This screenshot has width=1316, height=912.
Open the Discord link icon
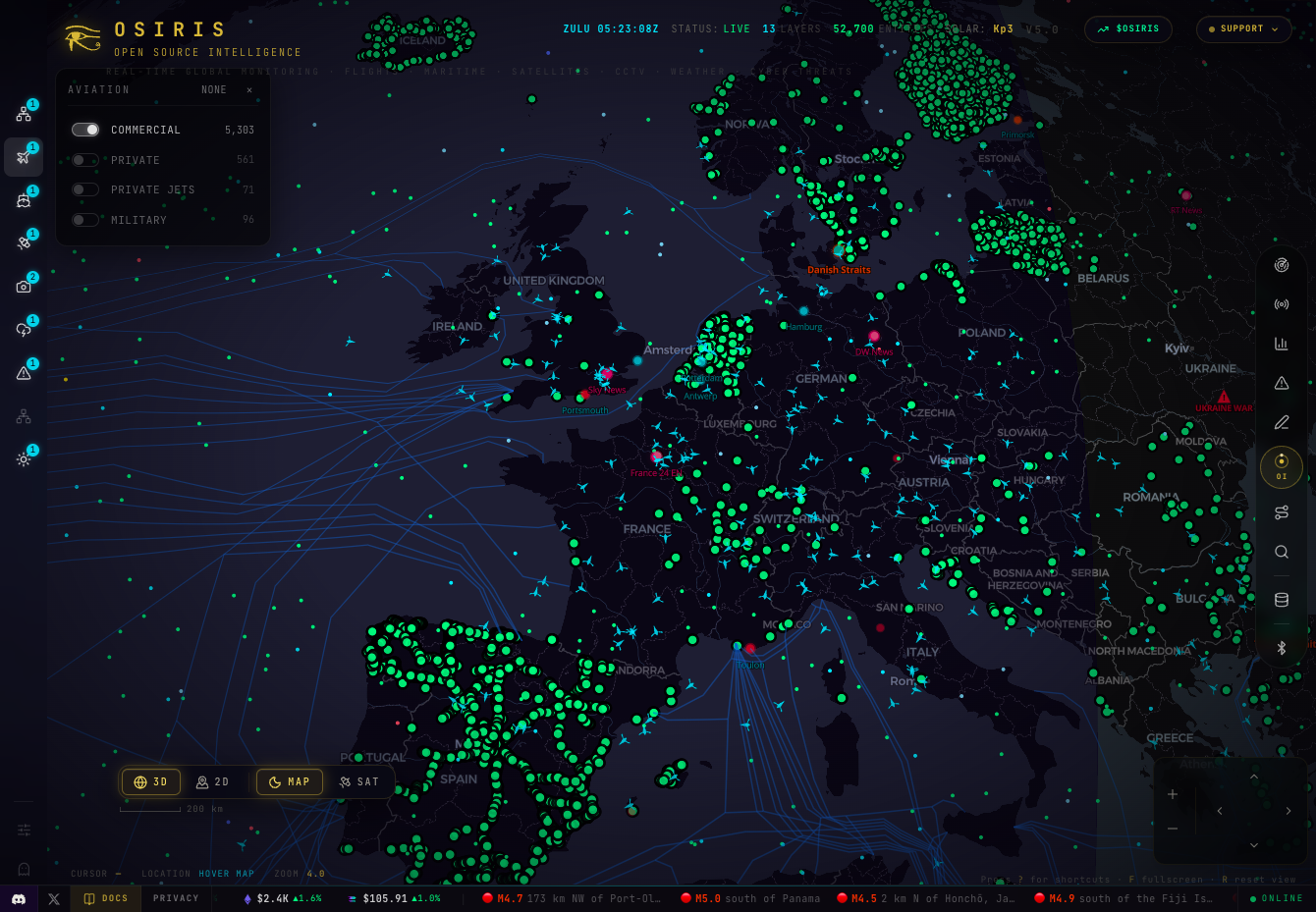point(19,898)
